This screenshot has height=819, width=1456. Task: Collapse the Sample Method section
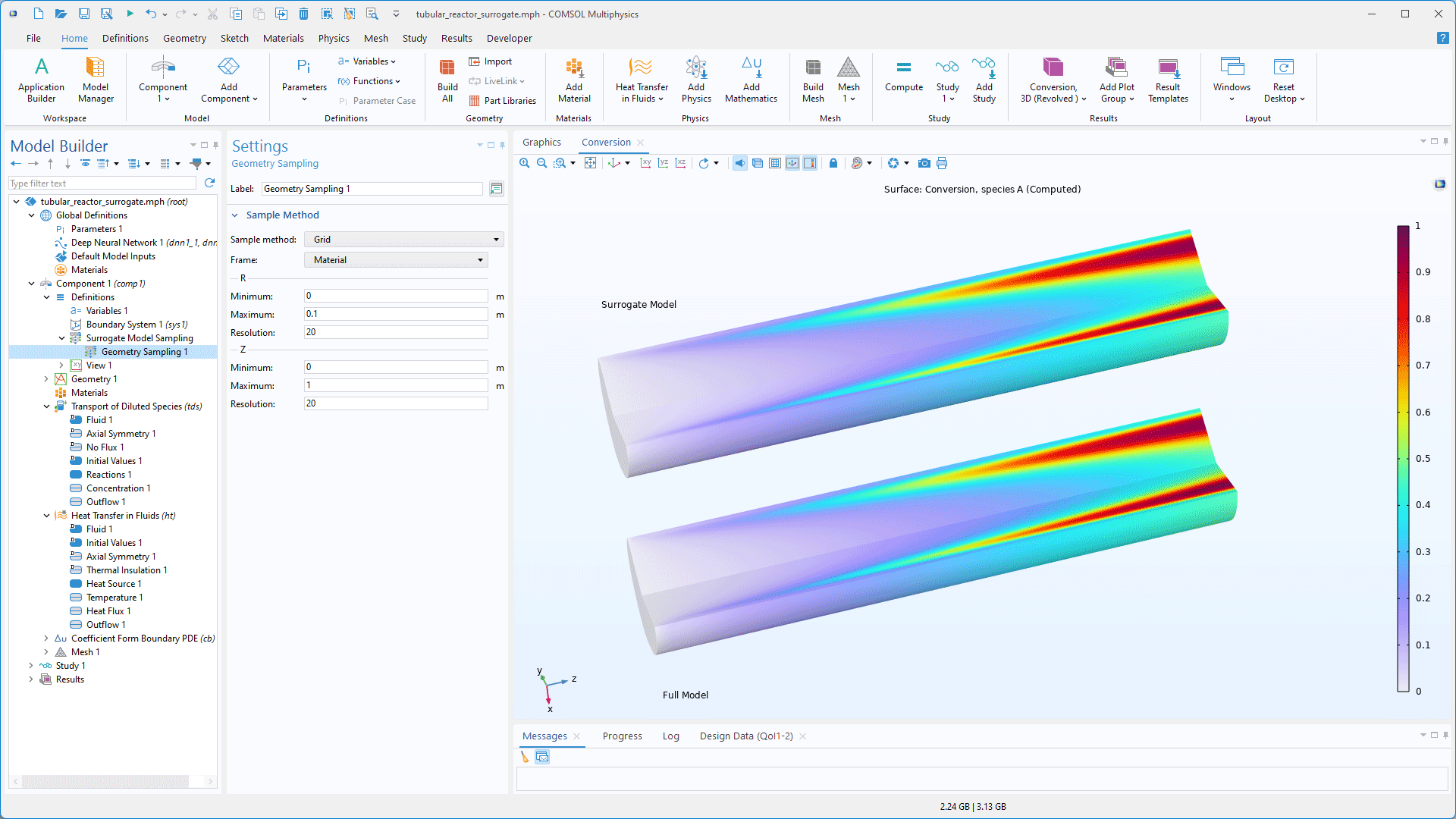pyautogui.click(x=235, y=215)
